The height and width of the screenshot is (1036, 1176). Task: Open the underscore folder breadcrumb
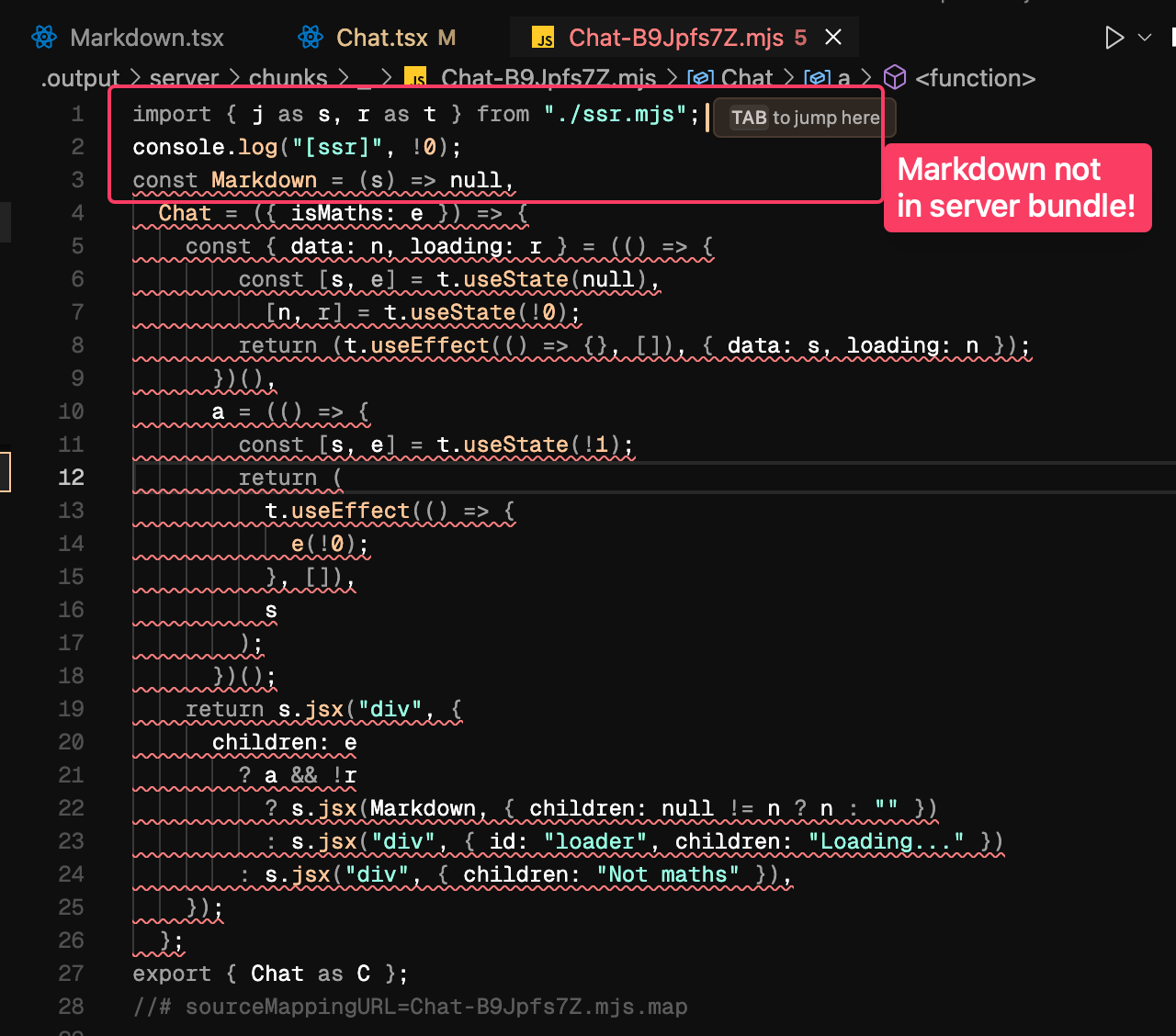[365, 81]
